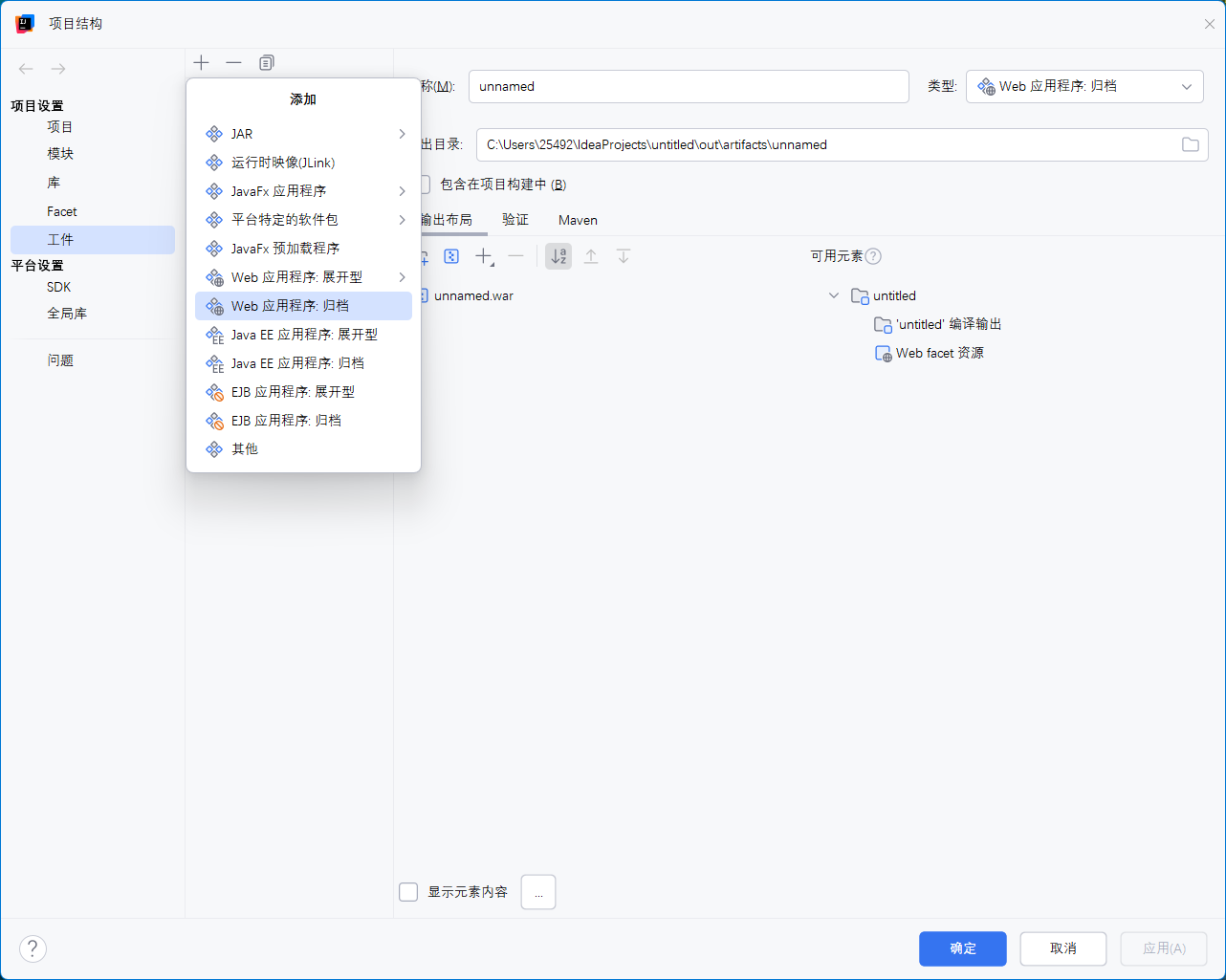Switch to the 验证 tab
The height and width of the screenshot is (980, 1226).
(514, 220)
